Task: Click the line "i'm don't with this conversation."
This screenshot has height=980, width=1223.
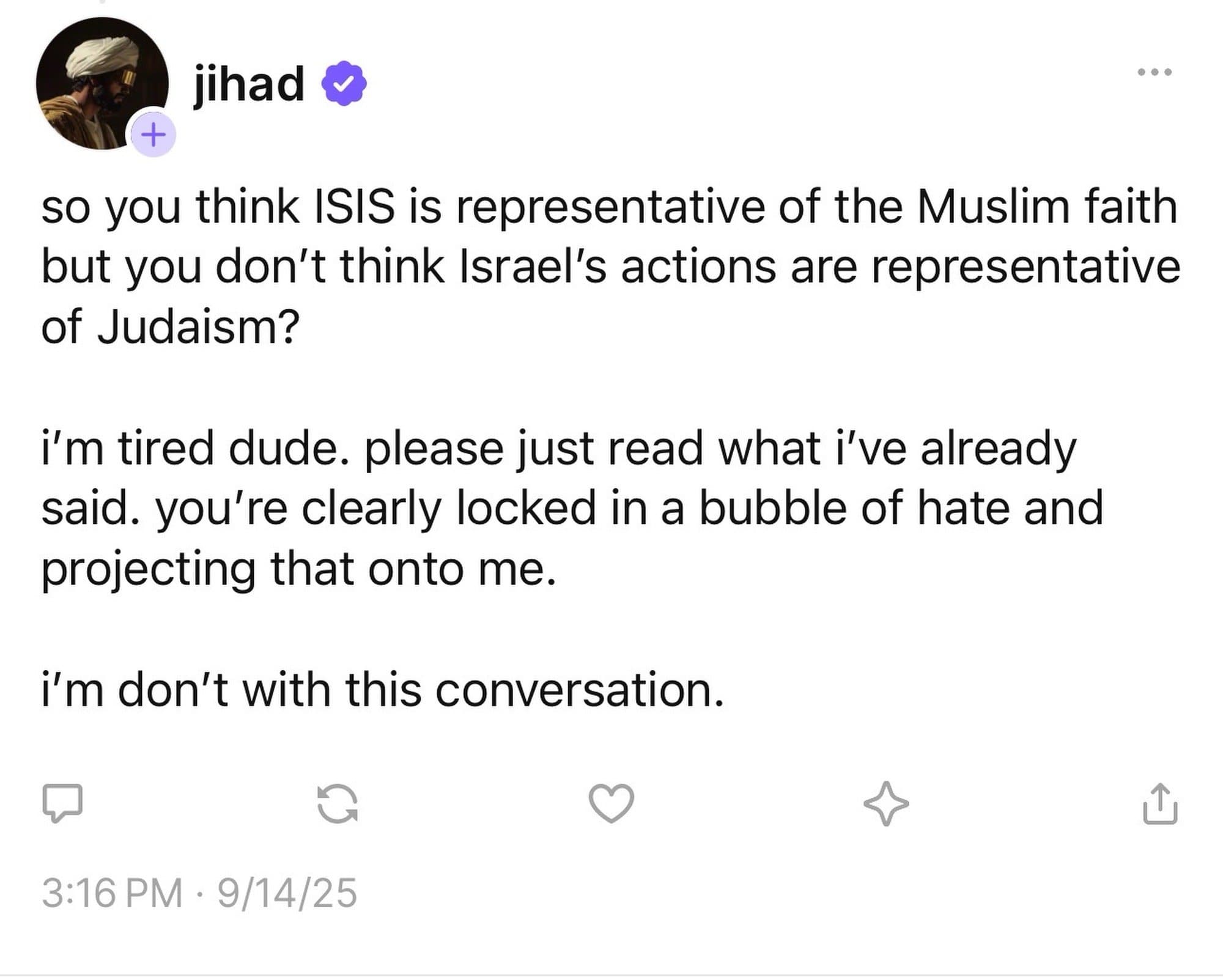Action: point(383,690)
